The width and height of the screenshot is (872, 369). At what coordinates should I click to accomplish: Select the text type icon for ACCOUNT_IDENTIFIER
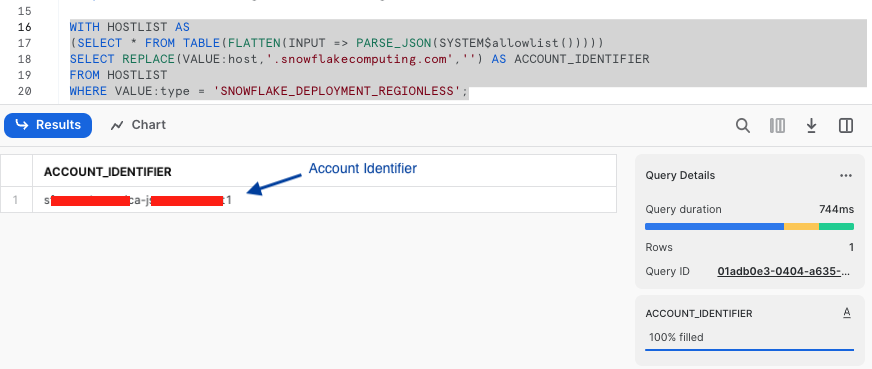click(847, 313)
